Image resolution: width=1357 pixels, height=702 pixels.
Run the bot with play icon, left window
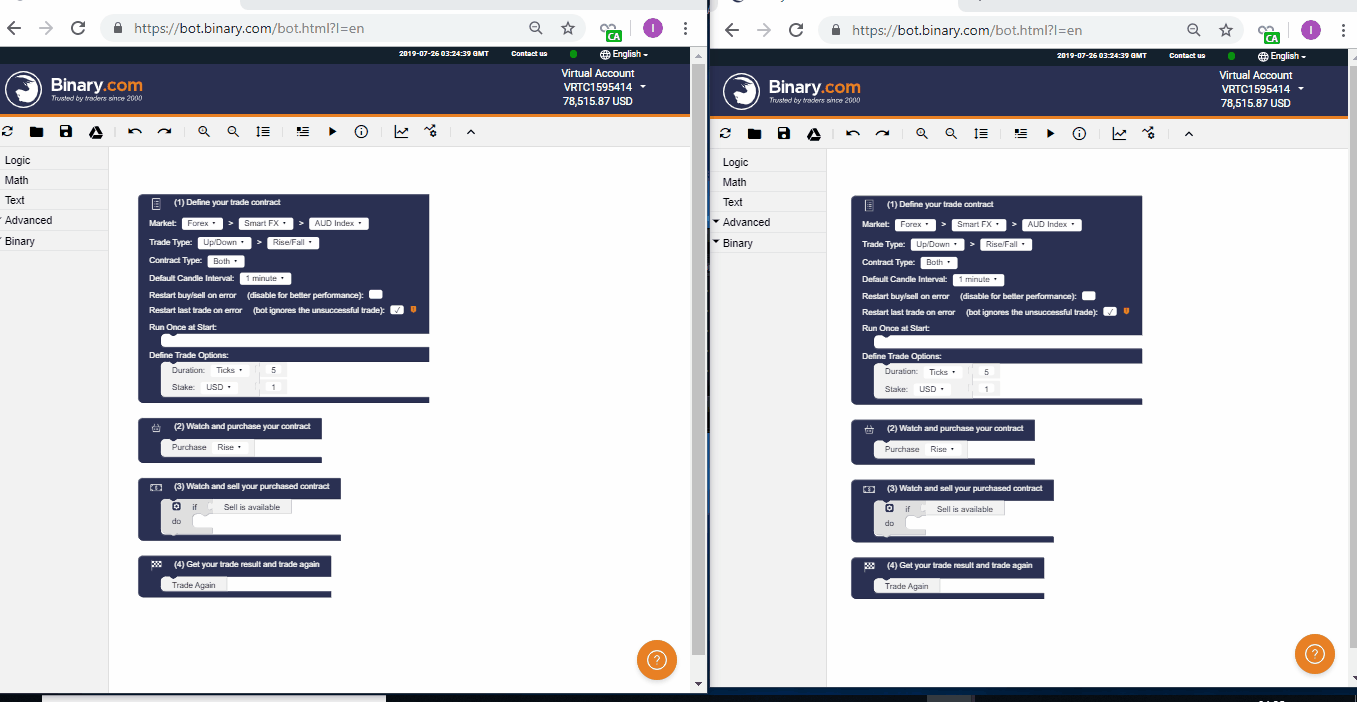pos(332,132)
